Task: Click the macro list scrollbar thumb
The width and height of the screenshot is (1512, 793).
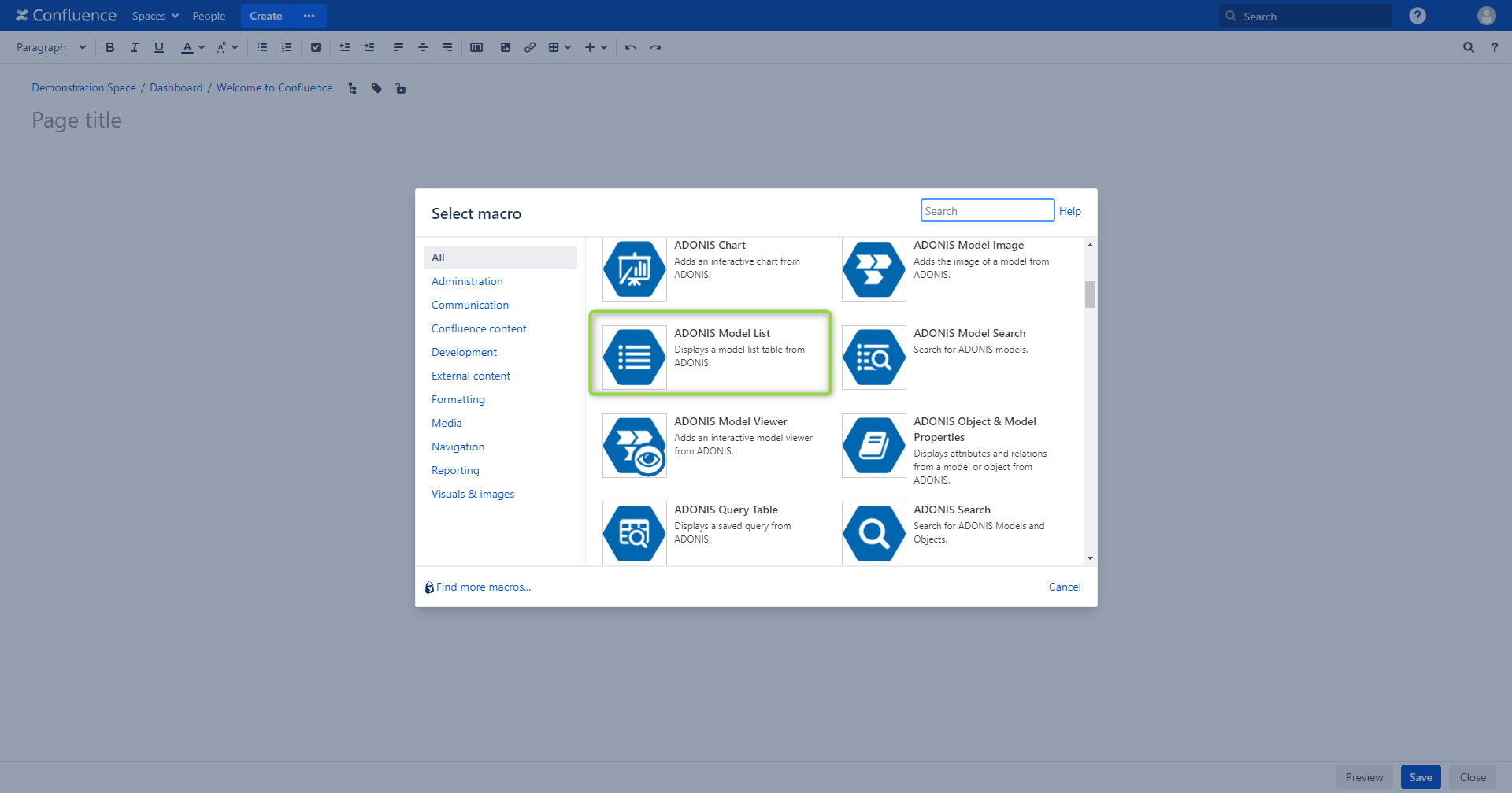Action: (1090, 295)
